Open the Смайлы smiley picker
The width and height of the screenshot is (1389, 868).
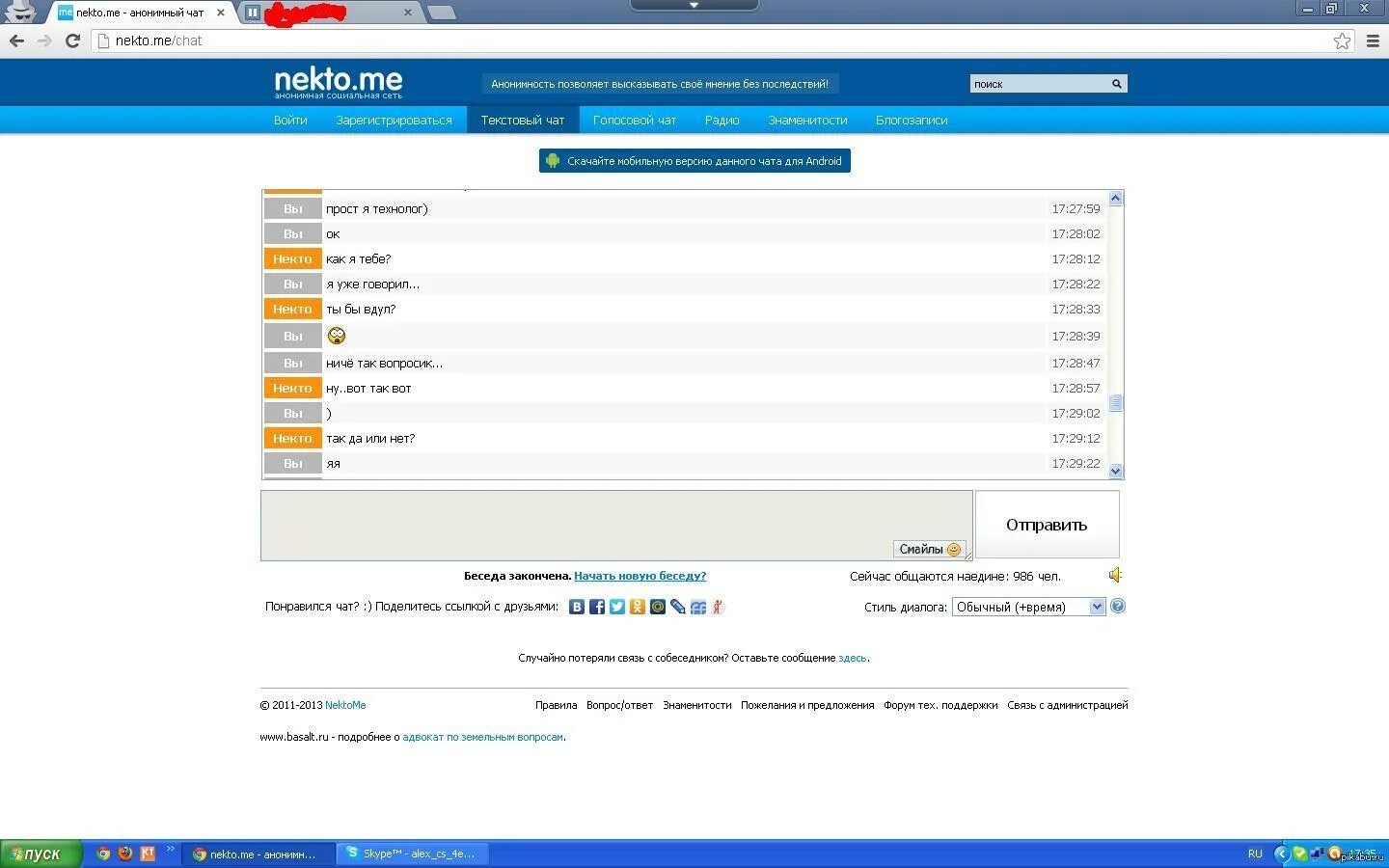coord(930,549)
